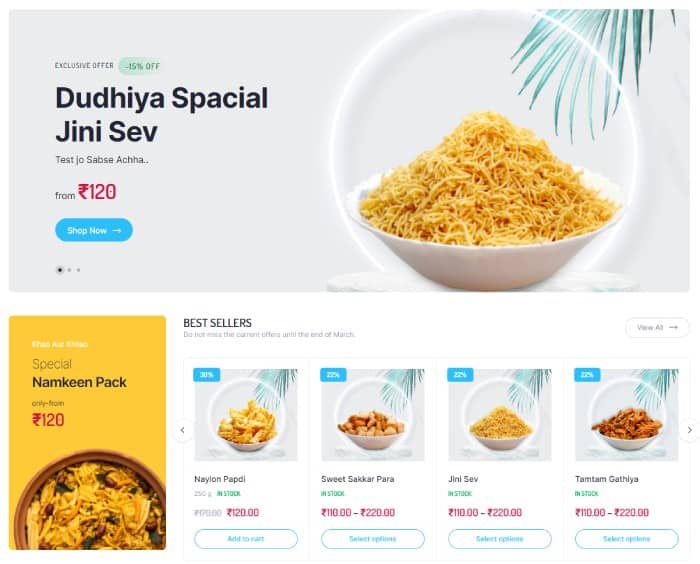Click the Dudhiya Spacial Jini Sev heading

click(x=162, y=114)
